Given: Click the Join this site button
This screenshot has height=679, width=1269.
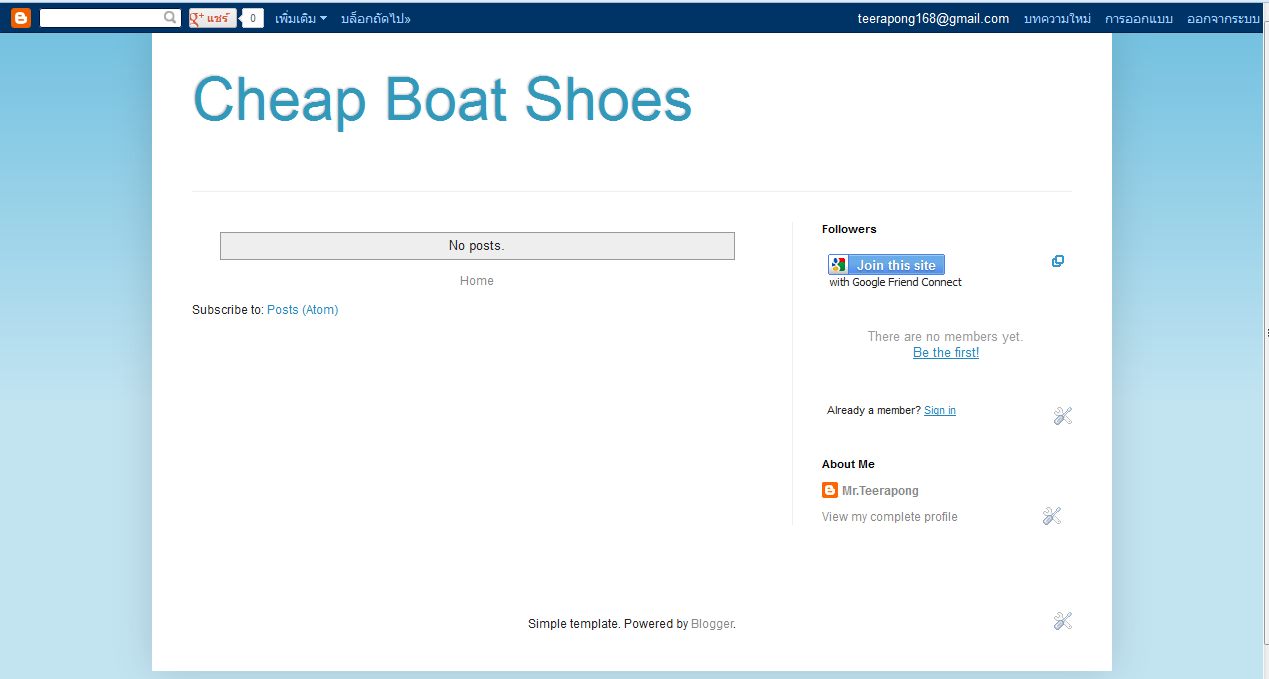Looking at the screenshot, I should pos(886,265).
